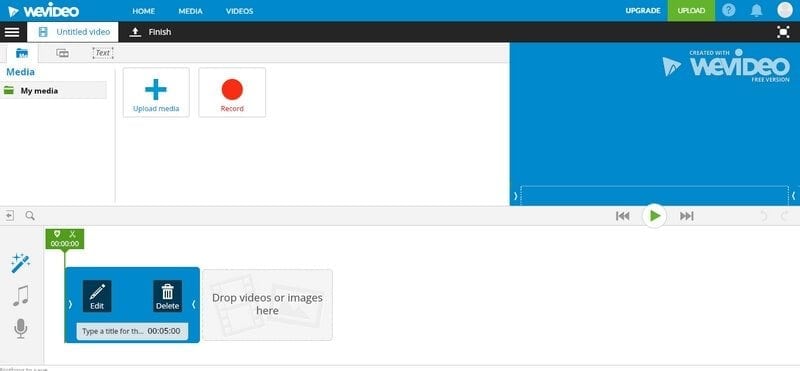800x371 pixels.
Task: Collapse the media panel arrow icon
Action: [10, 216]
